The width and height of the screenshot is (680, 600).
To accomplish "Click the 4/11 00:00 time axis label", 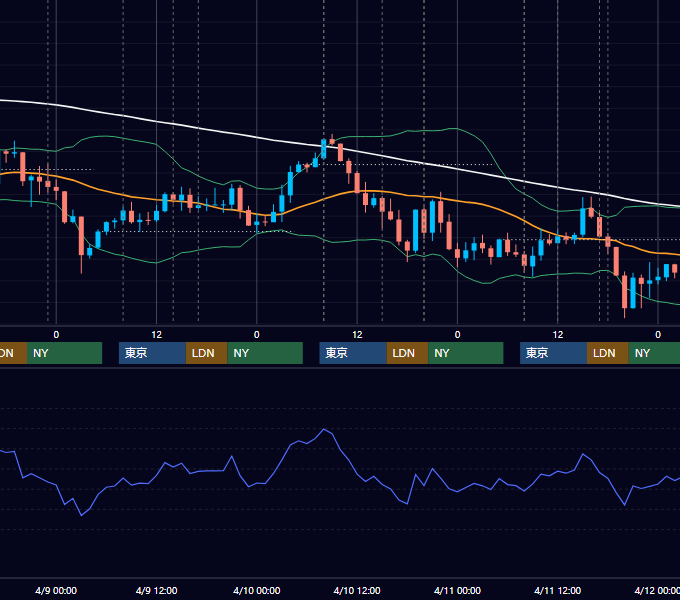I will click(x=458, y=590).
